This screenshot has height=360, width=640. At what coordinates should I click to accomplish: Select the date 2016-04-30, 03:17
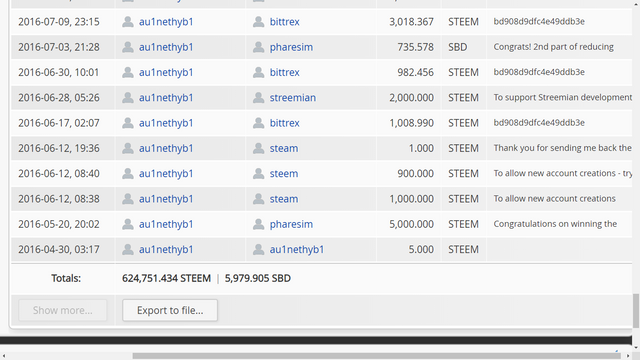click(x=59, y=249)
